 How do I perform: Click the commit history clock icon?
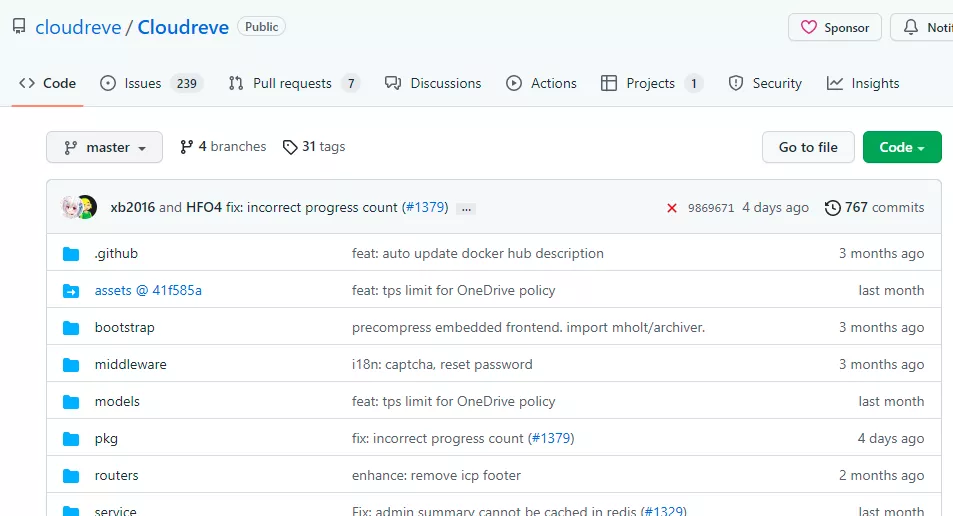pos(832,208)
